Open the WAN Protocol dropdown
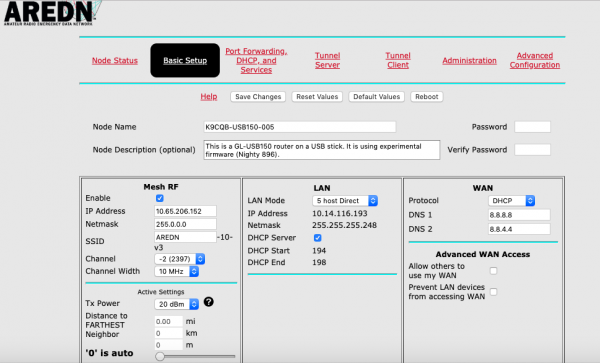The height and width of the screenshot is (363, 600). coord(512,201)
